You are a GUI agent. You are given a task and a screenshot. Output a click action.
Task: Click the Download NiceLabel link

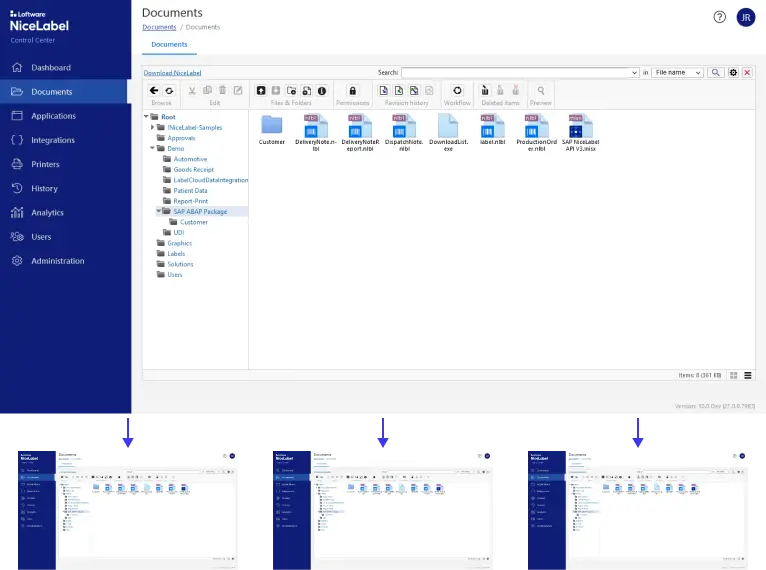pos(171,73)
